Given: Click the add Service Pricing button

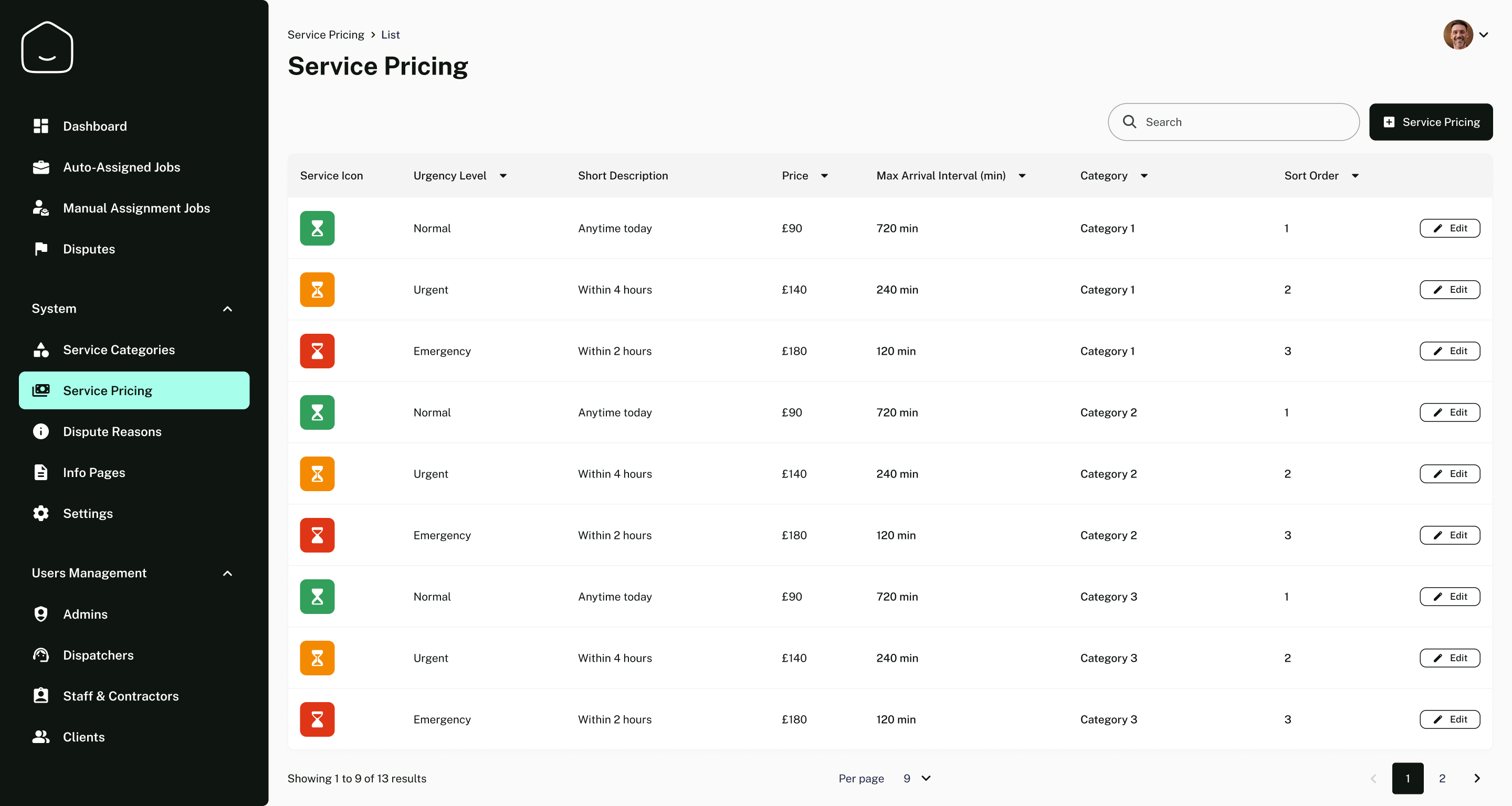Looking at the screenshot, I should pos(1431,122).
